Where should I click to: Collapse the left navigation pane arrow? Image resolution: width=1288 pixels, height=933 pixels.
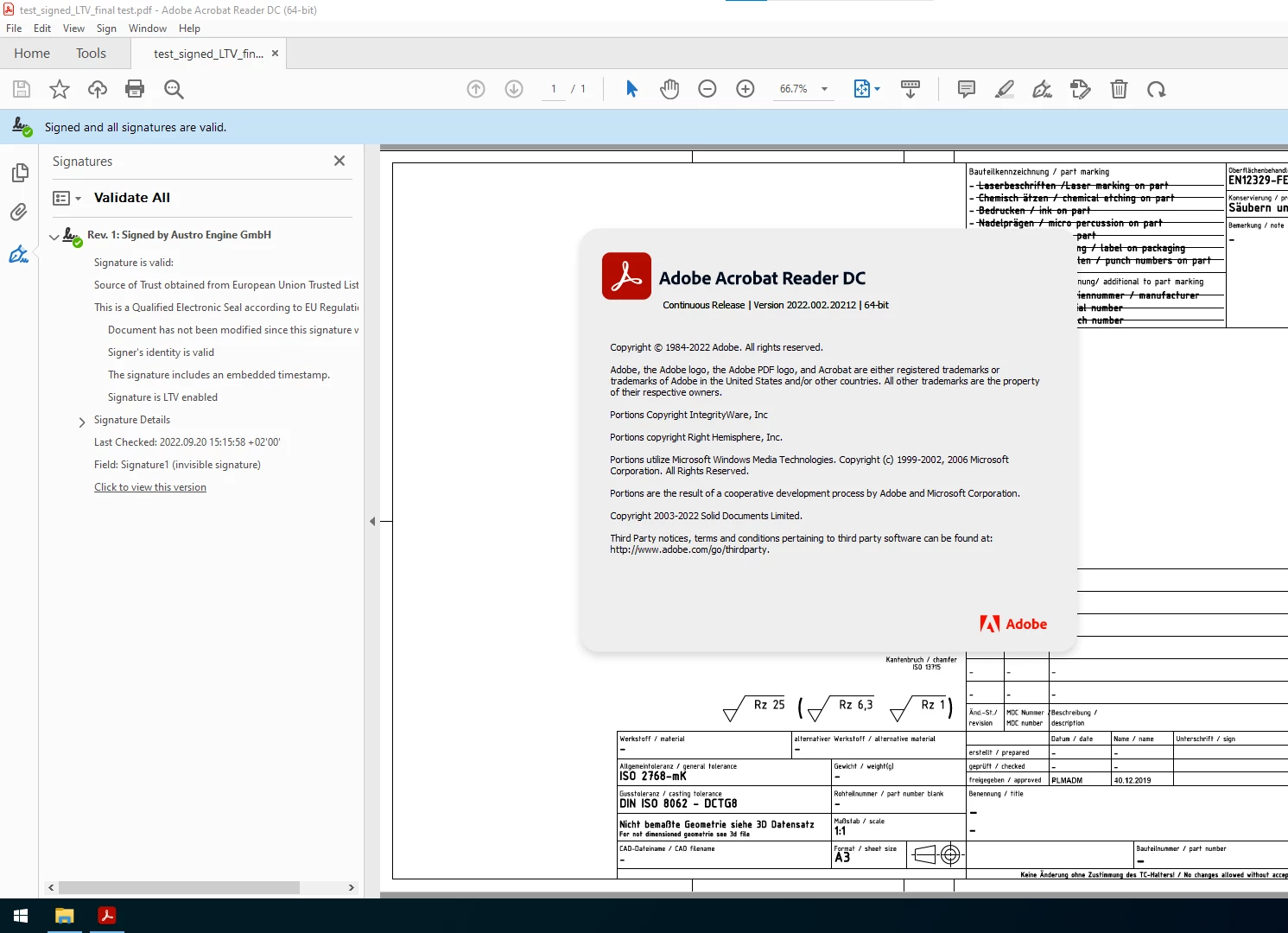coord(372,521)
